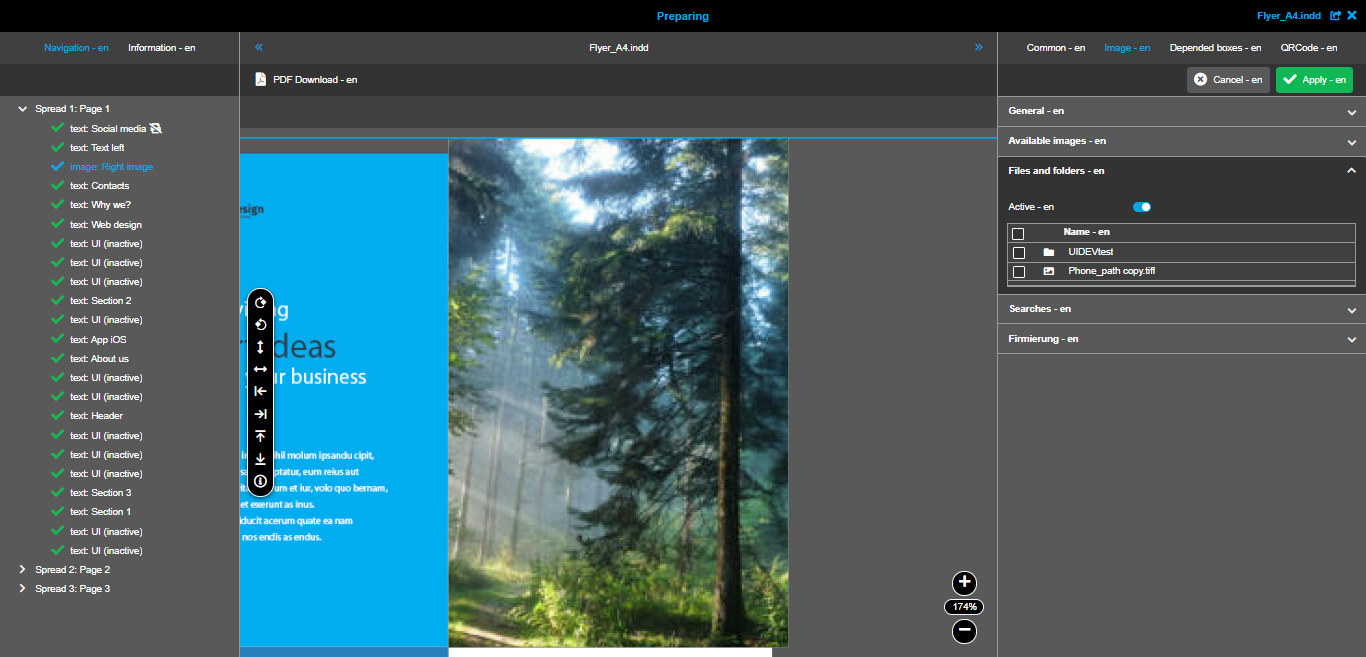Screen dimensions: 1366x657
Task: Collapse the Files and folders panel
Action: click(1351, 170)
